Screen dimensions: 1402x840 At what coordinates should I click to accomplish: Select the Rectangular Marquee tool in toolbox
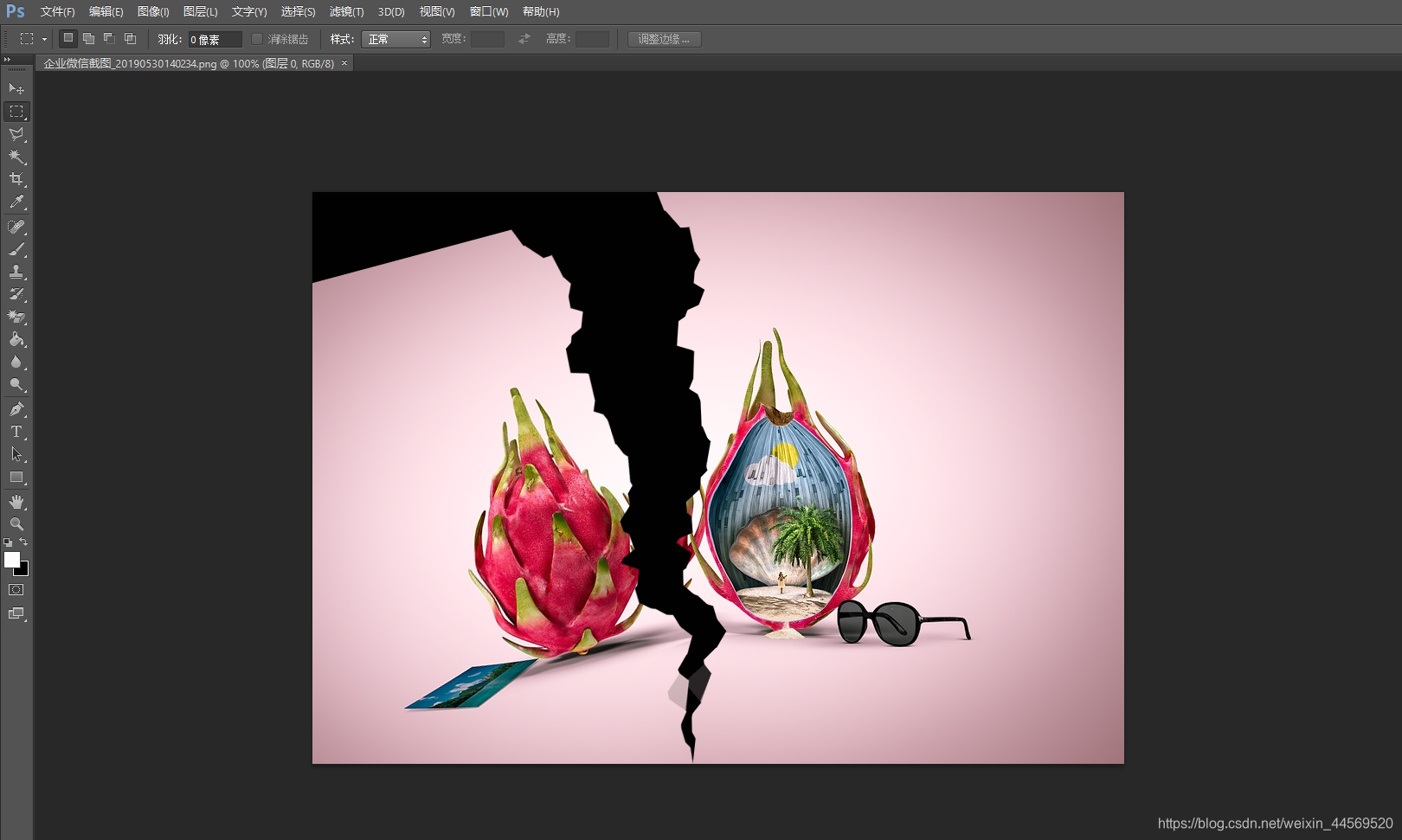(x=16, y=112)
